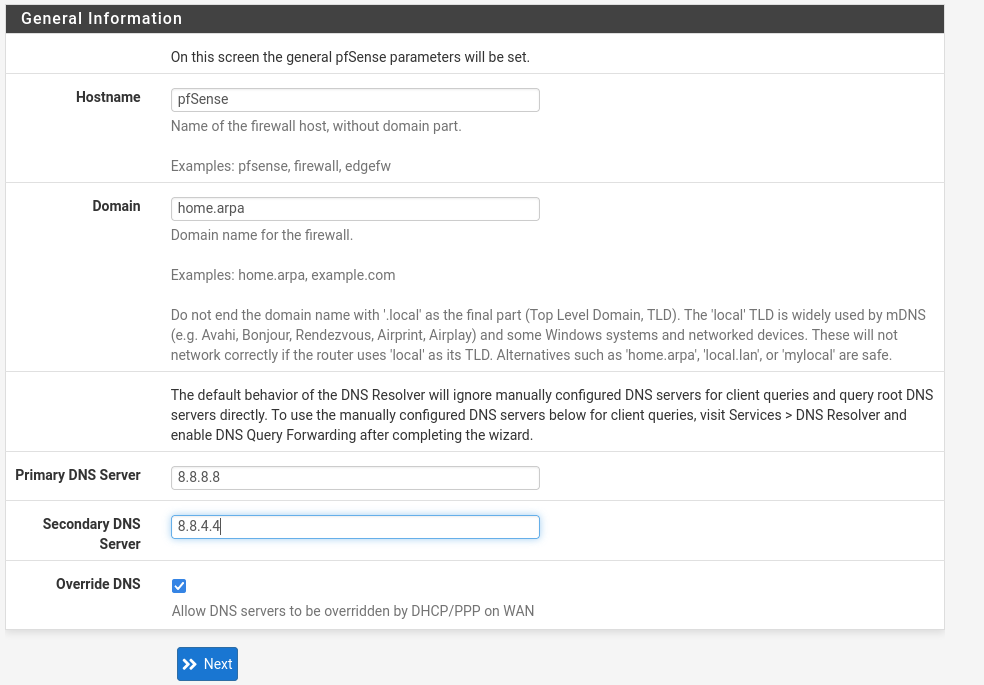Click the Secondary DNS Server input box
Viewport: 984px width, 685px height.
tap(355, 527)
